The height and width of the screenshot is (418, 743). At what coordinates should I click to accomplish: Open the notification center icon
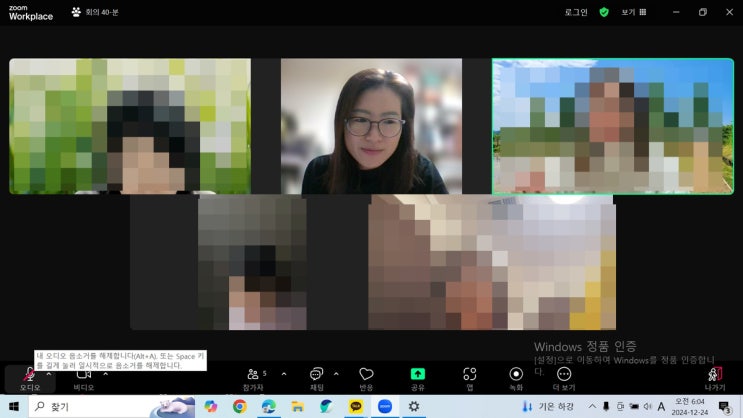point(725,407)
